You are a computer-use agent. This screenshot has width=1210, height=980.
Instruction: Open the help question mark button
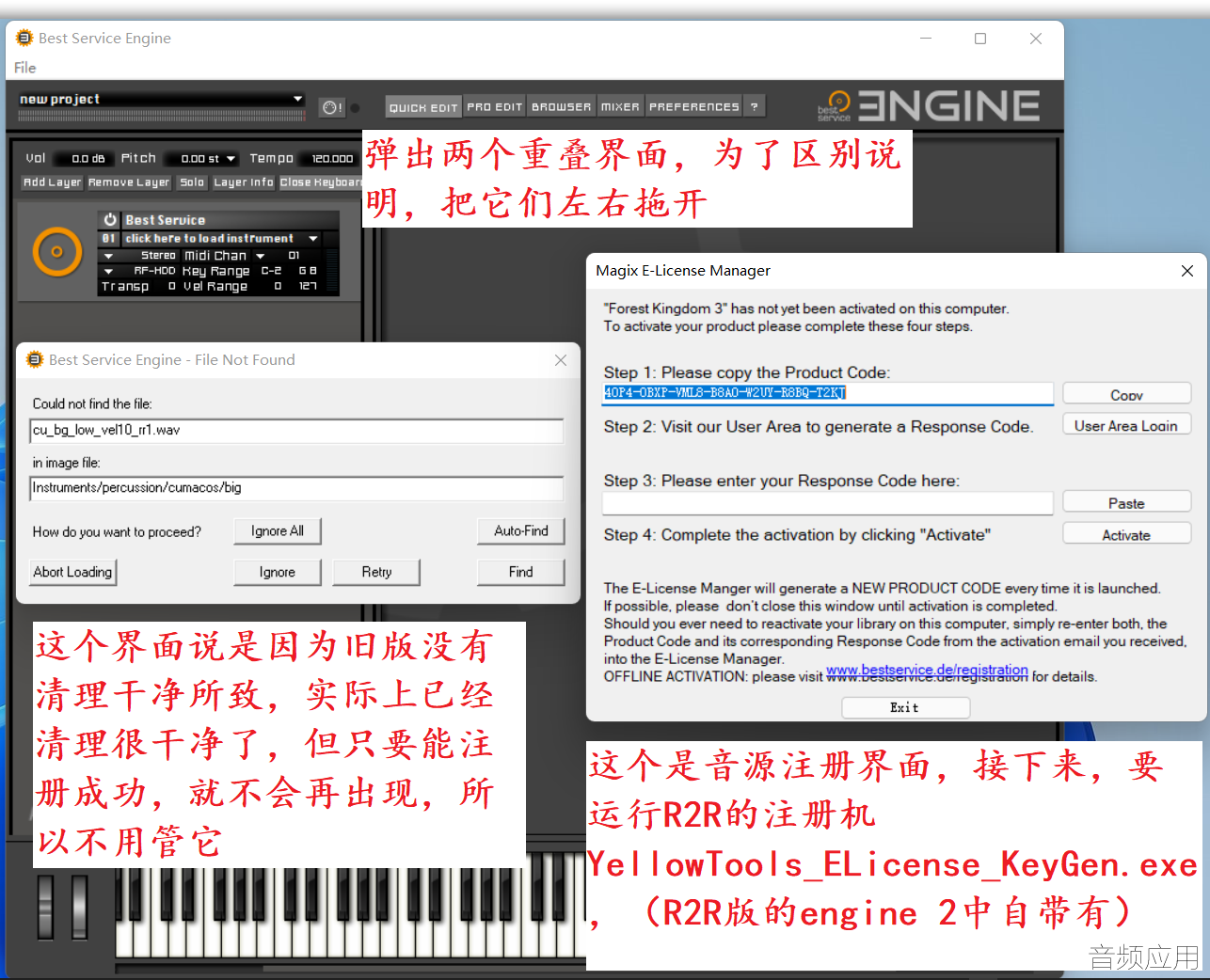[754, 107]
